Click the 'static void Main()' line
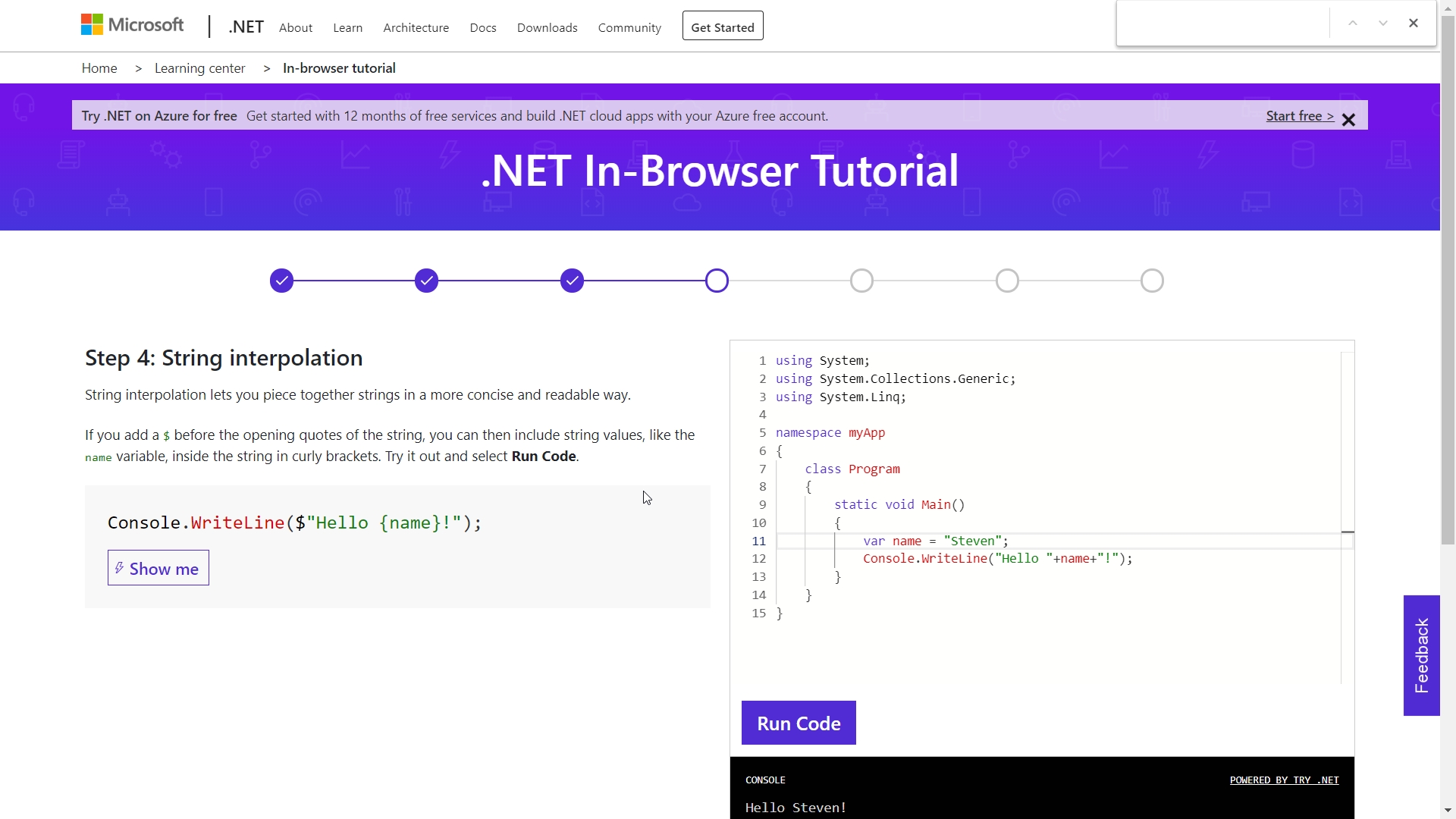This screenshot has width=1456, height=819. (900, 505)
